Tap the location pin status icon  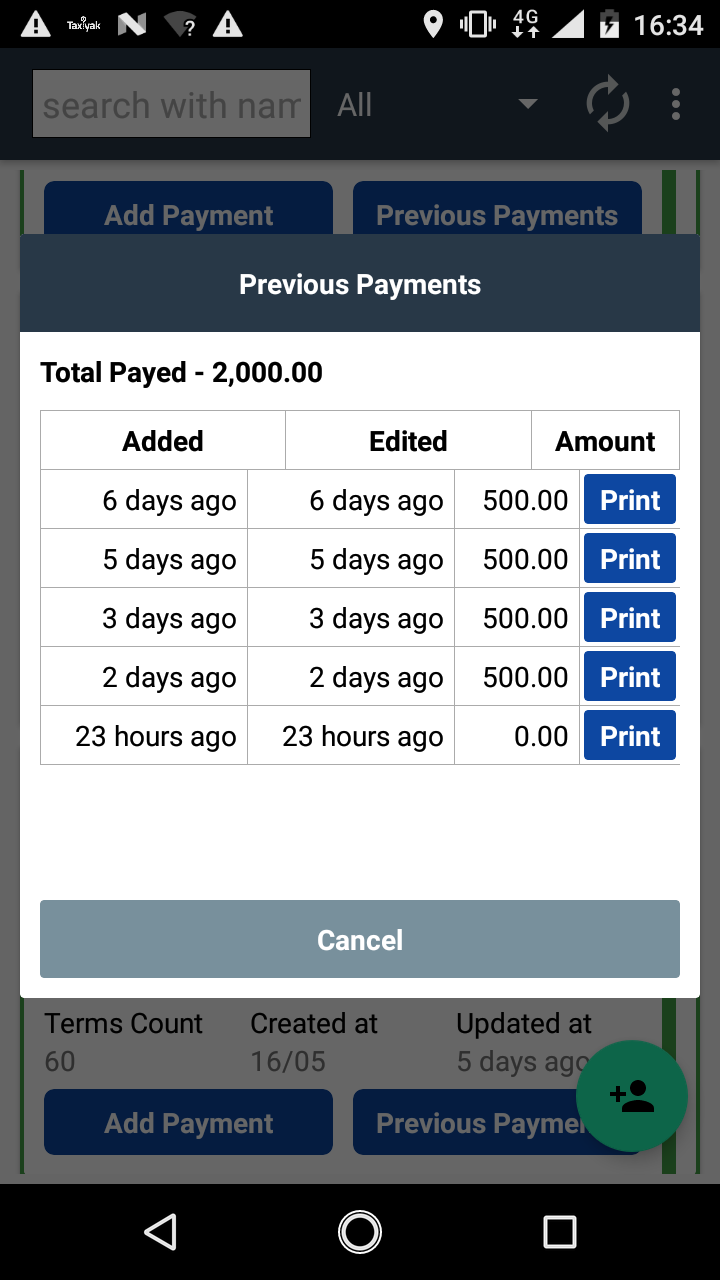433,24
